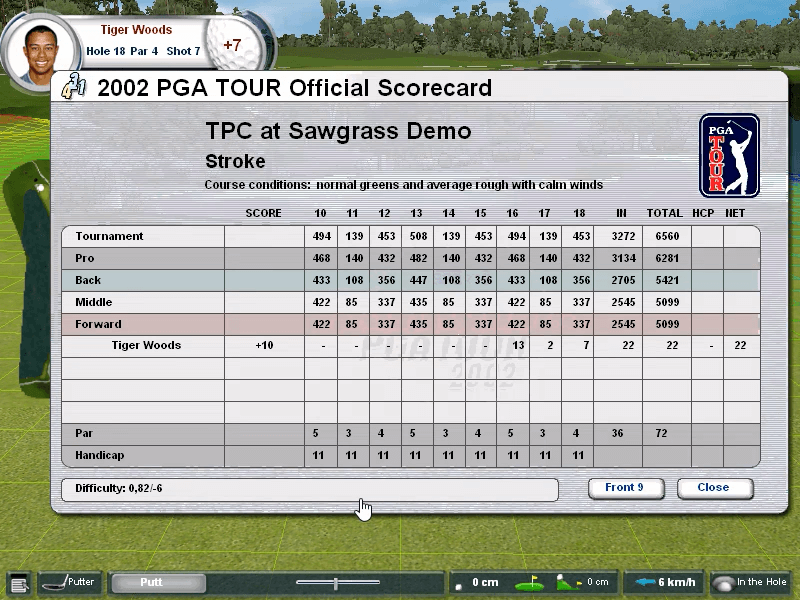Select the Forward tee row label
Image resolution: width=800 pixels, height=600 pixels.
(x=98, y=324)
